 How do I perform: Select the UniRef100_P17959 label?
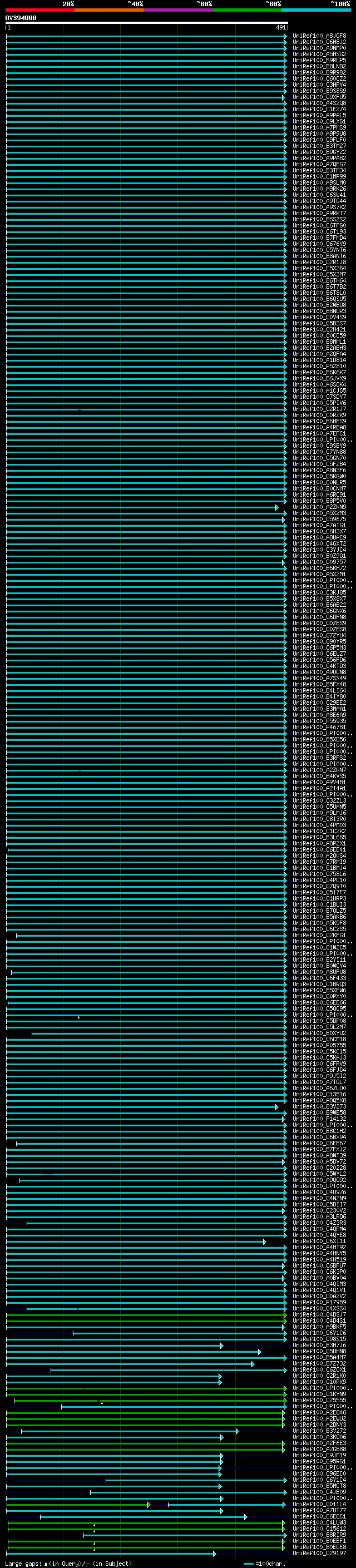pyautogui.click(x=319, y=1303)
